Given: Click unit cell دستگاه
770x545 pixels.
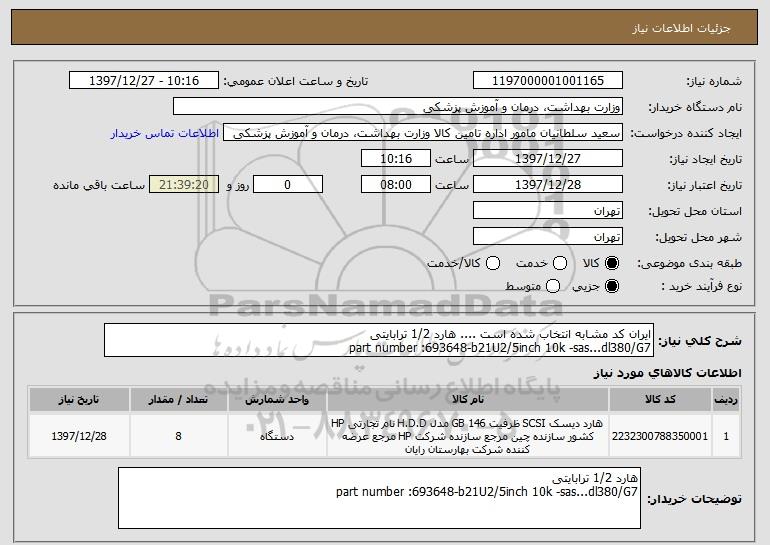Looking at the screenshot, I should coord(277,436).
